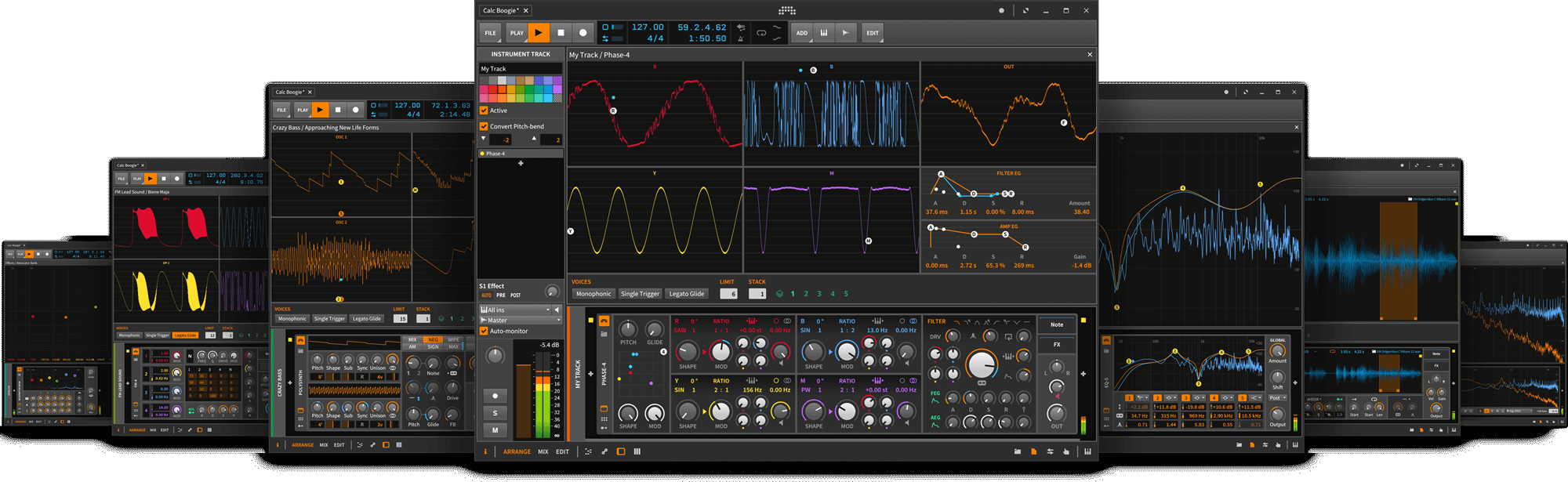1568x482 pixels.
Task: Switch to EDIT view in front bottom bar
Action: pos(563,451)
